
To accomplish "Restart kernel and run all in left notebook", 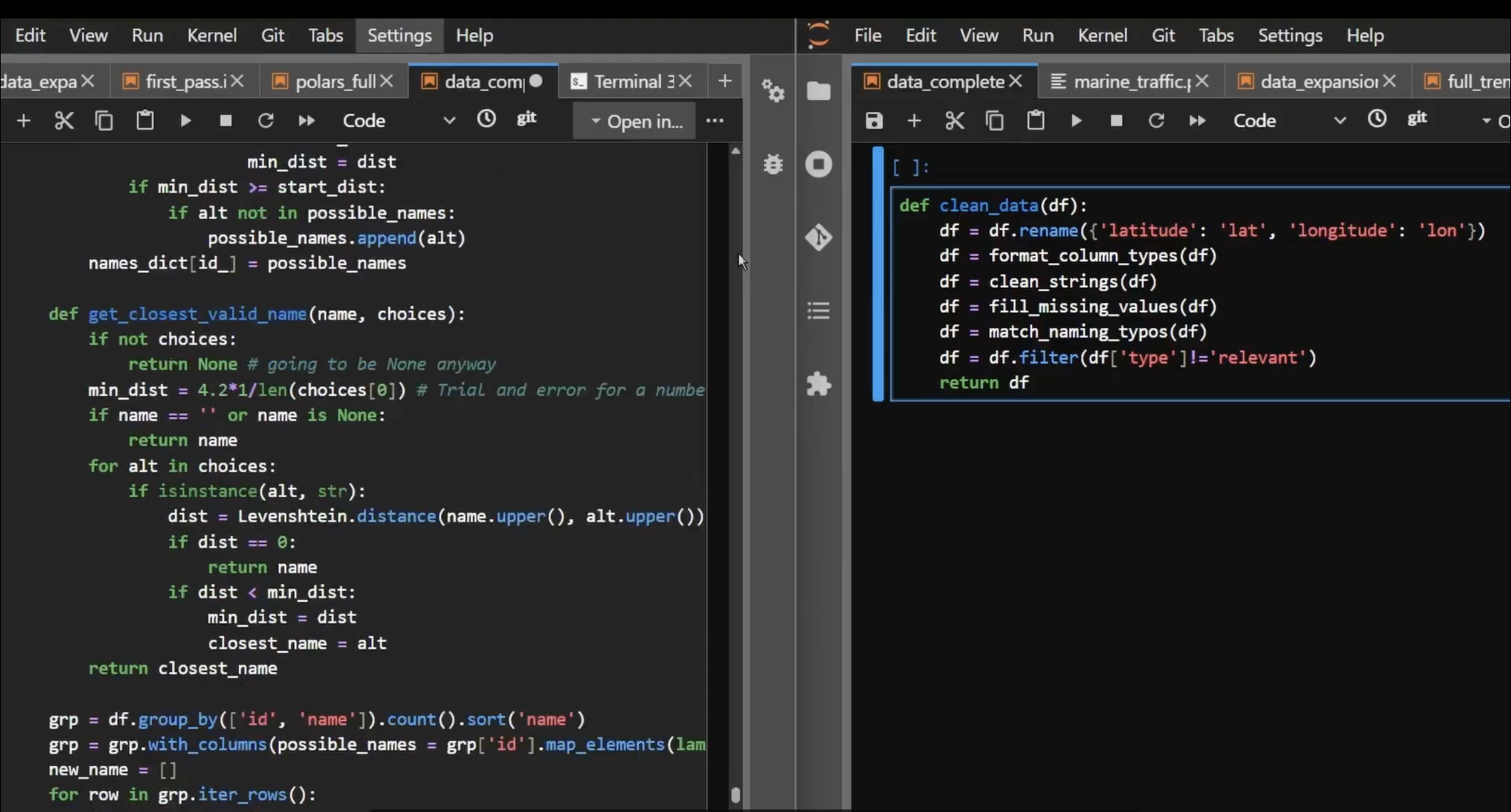I will pos(306,121).
